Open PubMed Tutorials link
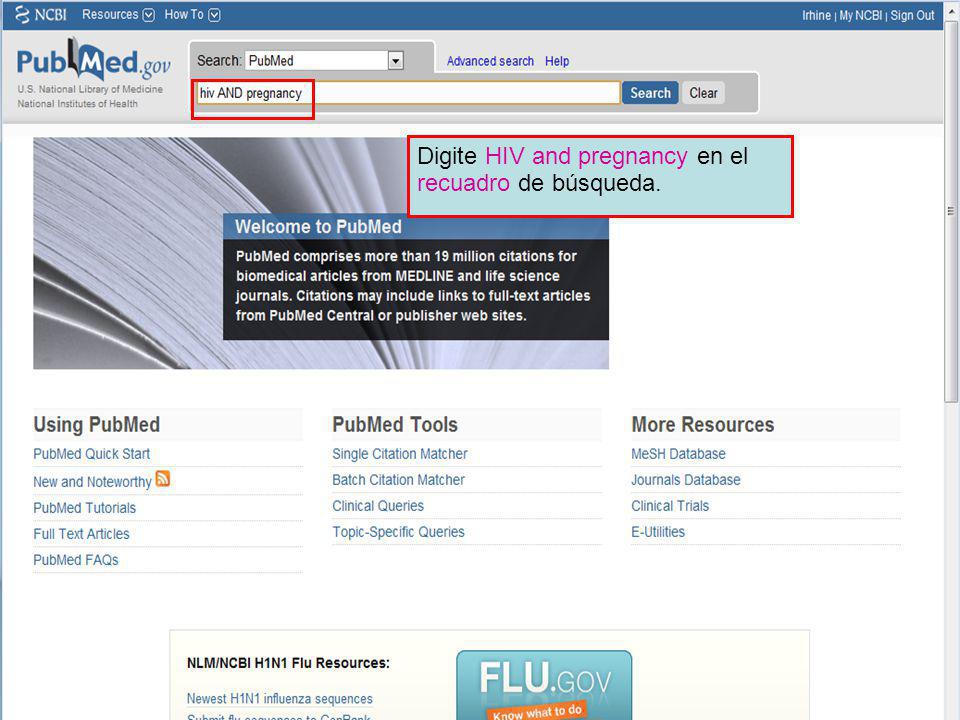 coord(84,508)
